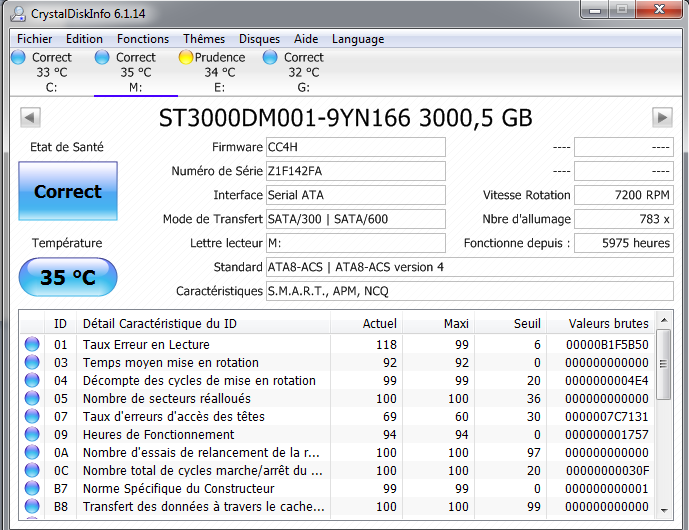Click status icon for ID B8
Viewport: 689px width, 530px height.
tap(32, 506)
